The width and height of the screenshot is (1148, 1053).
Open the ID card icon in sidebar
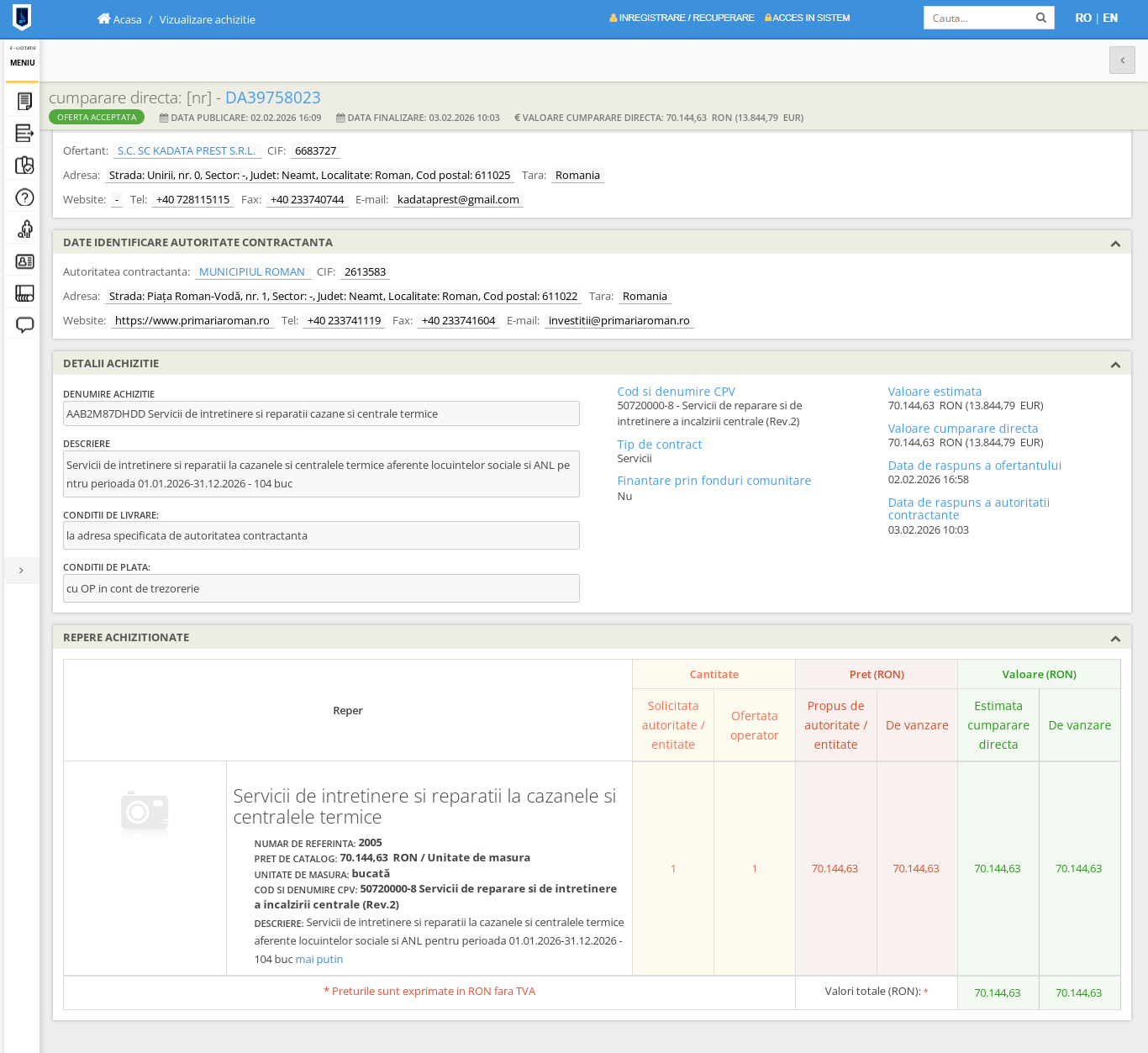[x=24, y=261]
